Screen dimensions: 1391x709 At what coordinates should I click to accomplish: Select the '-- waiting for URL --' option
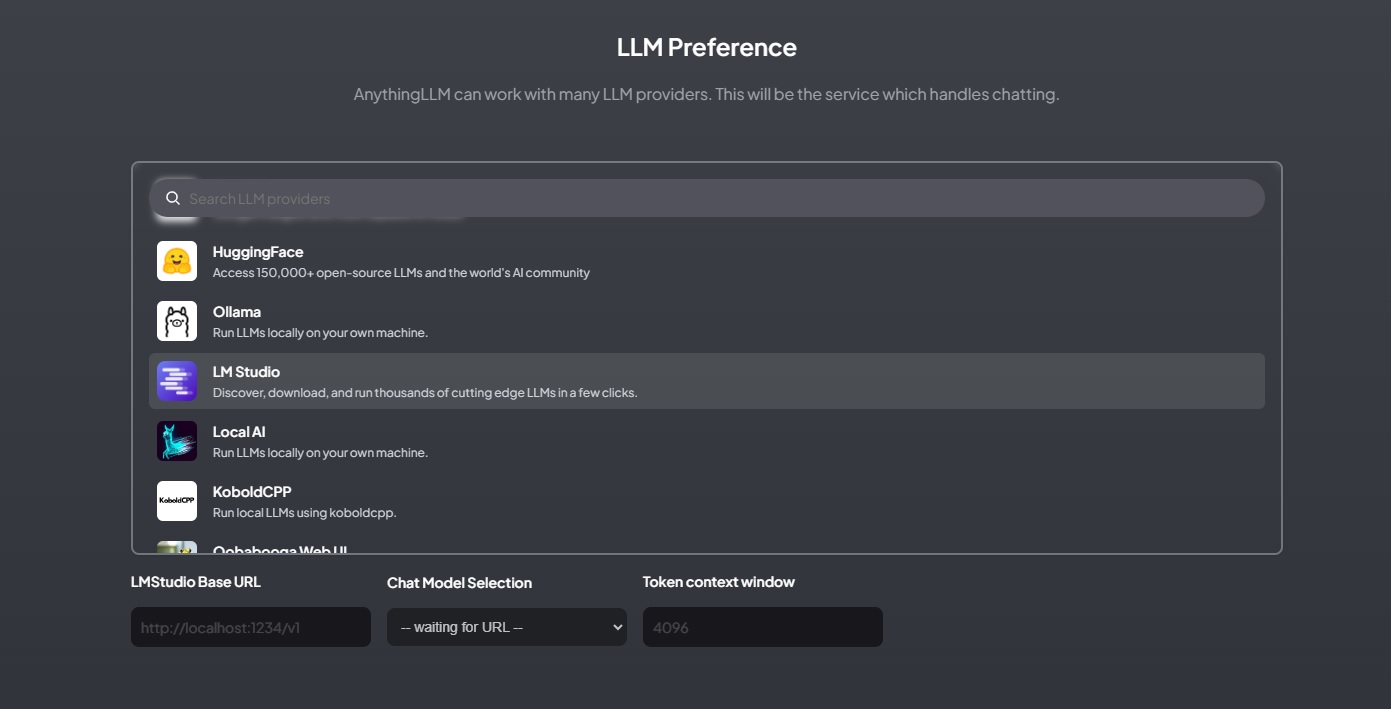(490, 627)
